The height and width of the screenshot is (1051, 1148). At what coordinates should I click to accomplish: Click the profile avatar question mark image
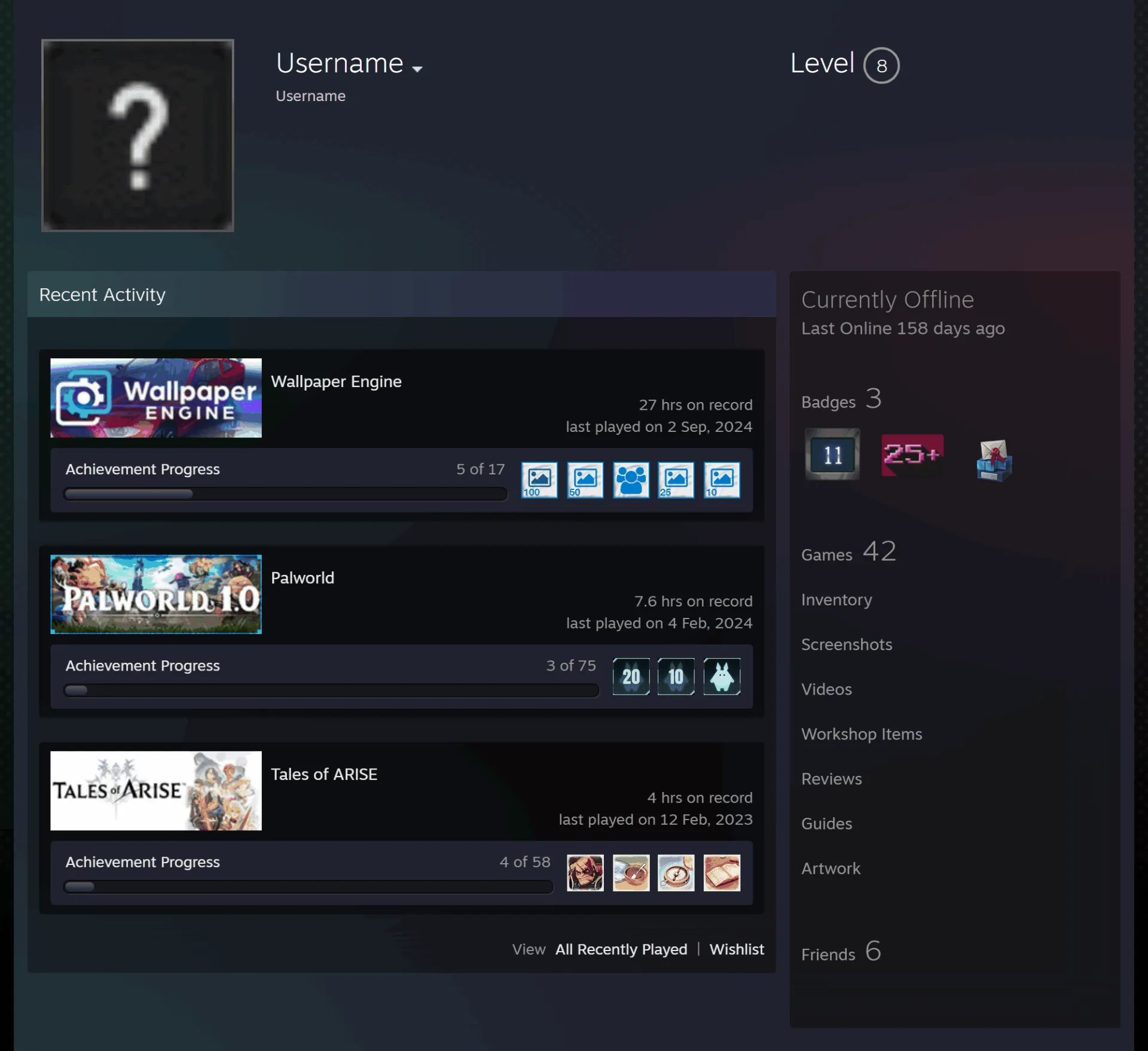(138, 135)
